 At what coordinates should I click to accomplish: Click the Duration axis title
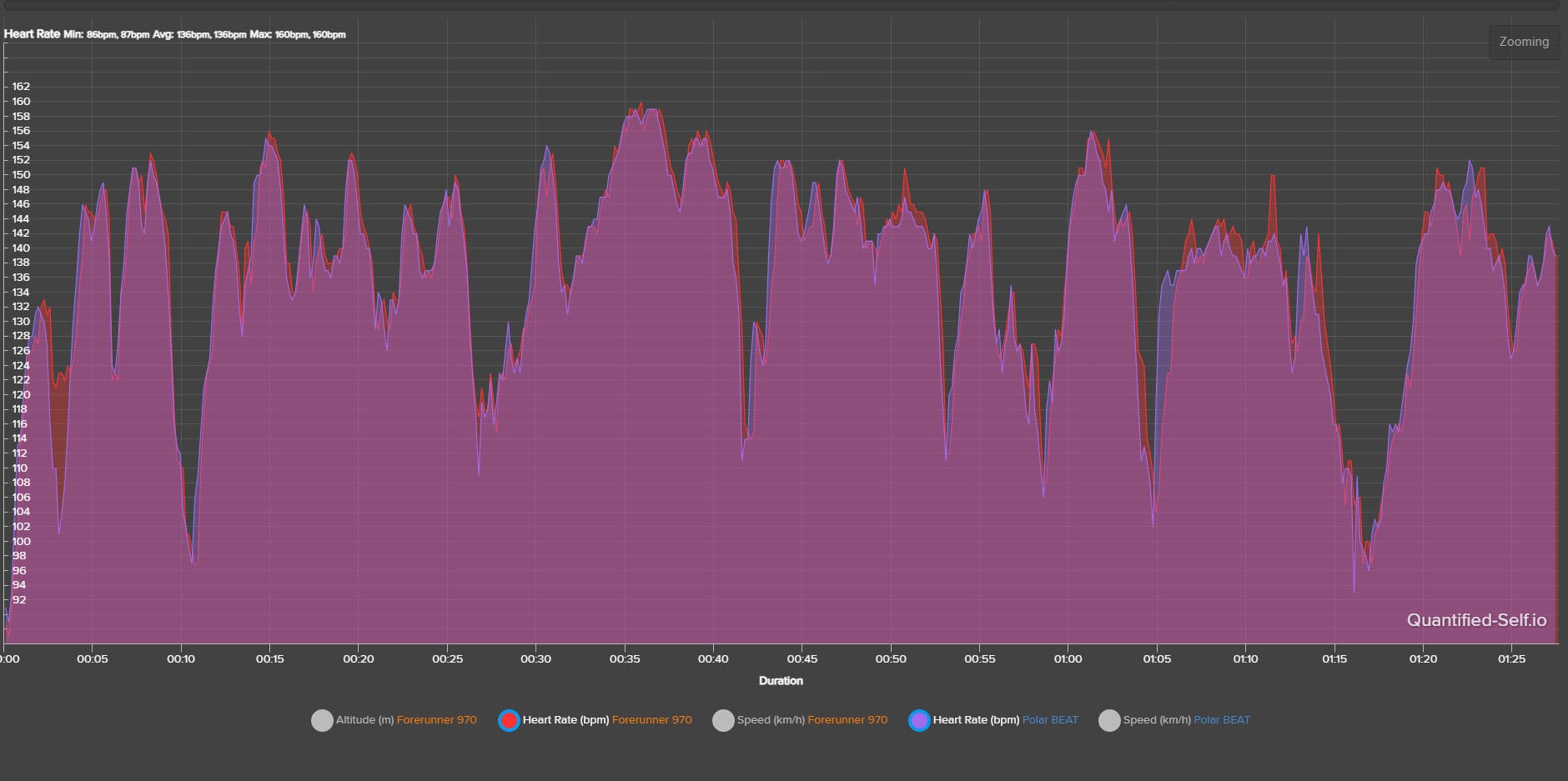point(781,681)
